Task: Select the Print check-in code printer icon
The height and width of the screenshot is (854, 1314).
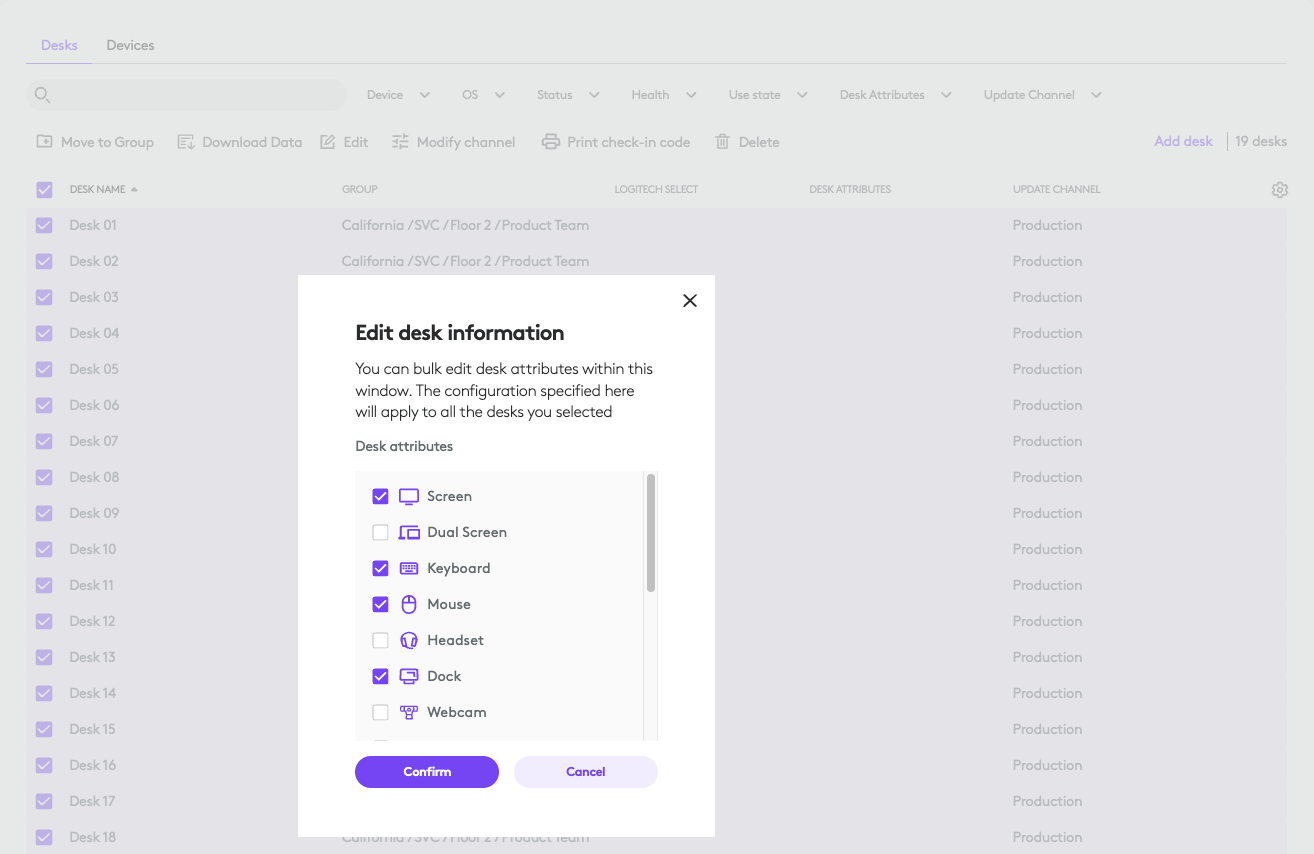Action: click(x=551, y=141)
